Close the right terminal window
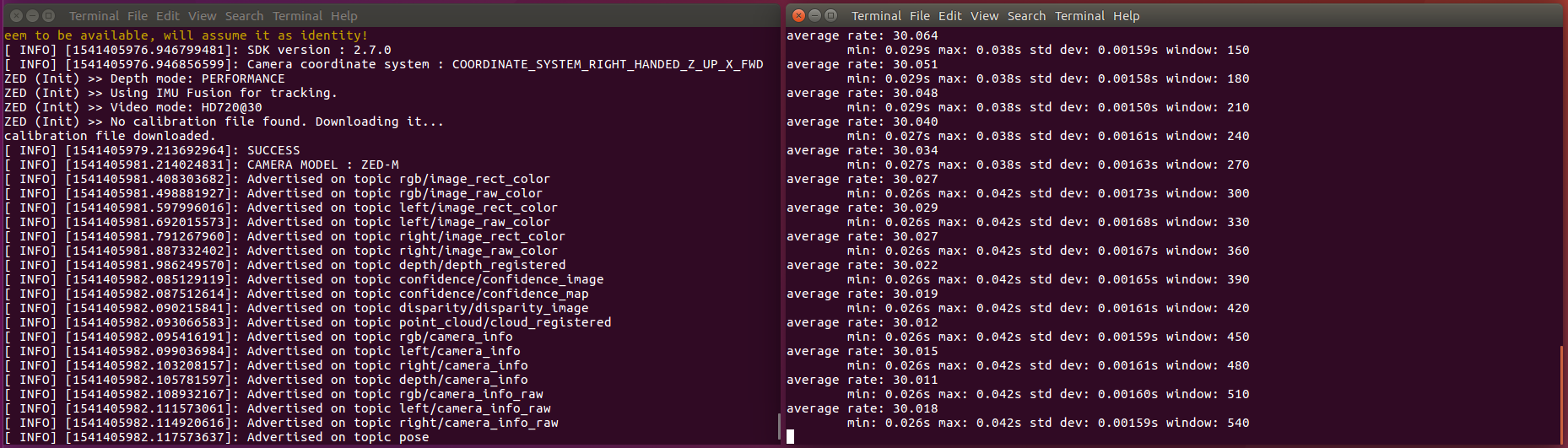 pos(798,15)
